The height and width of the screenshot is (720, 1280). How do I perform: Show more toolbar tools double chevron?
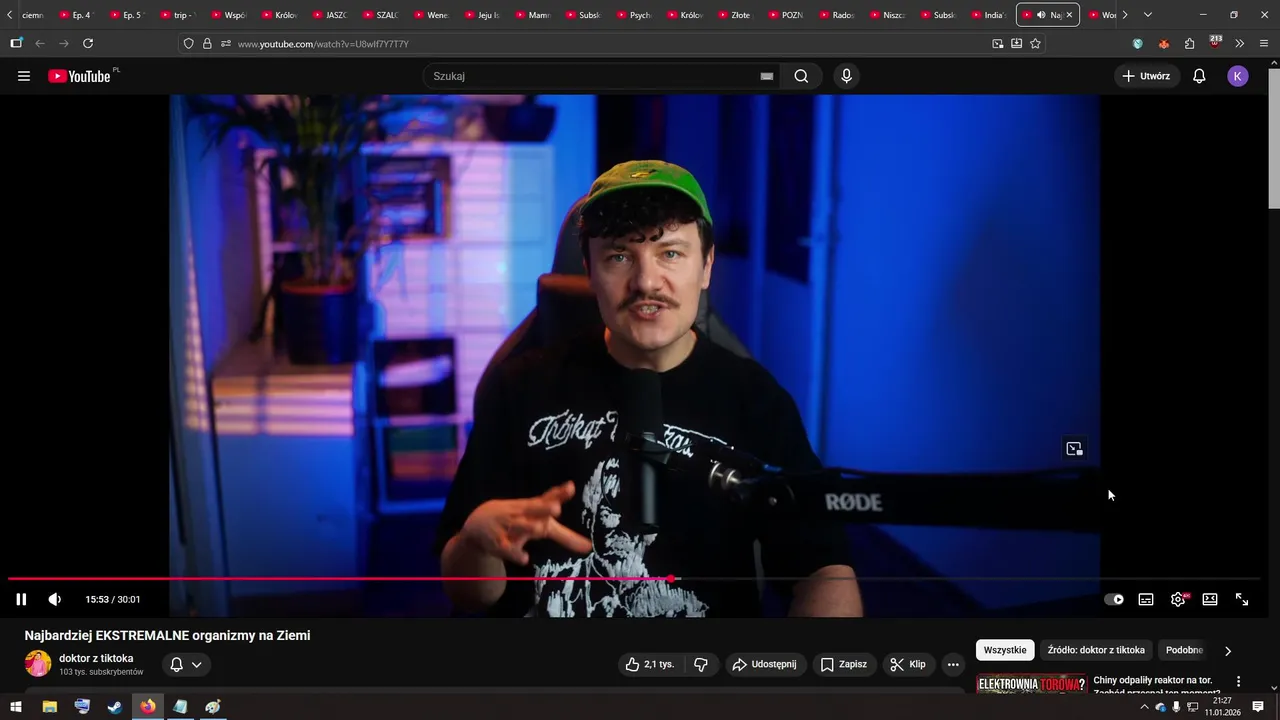click(x=1240, y=44)
